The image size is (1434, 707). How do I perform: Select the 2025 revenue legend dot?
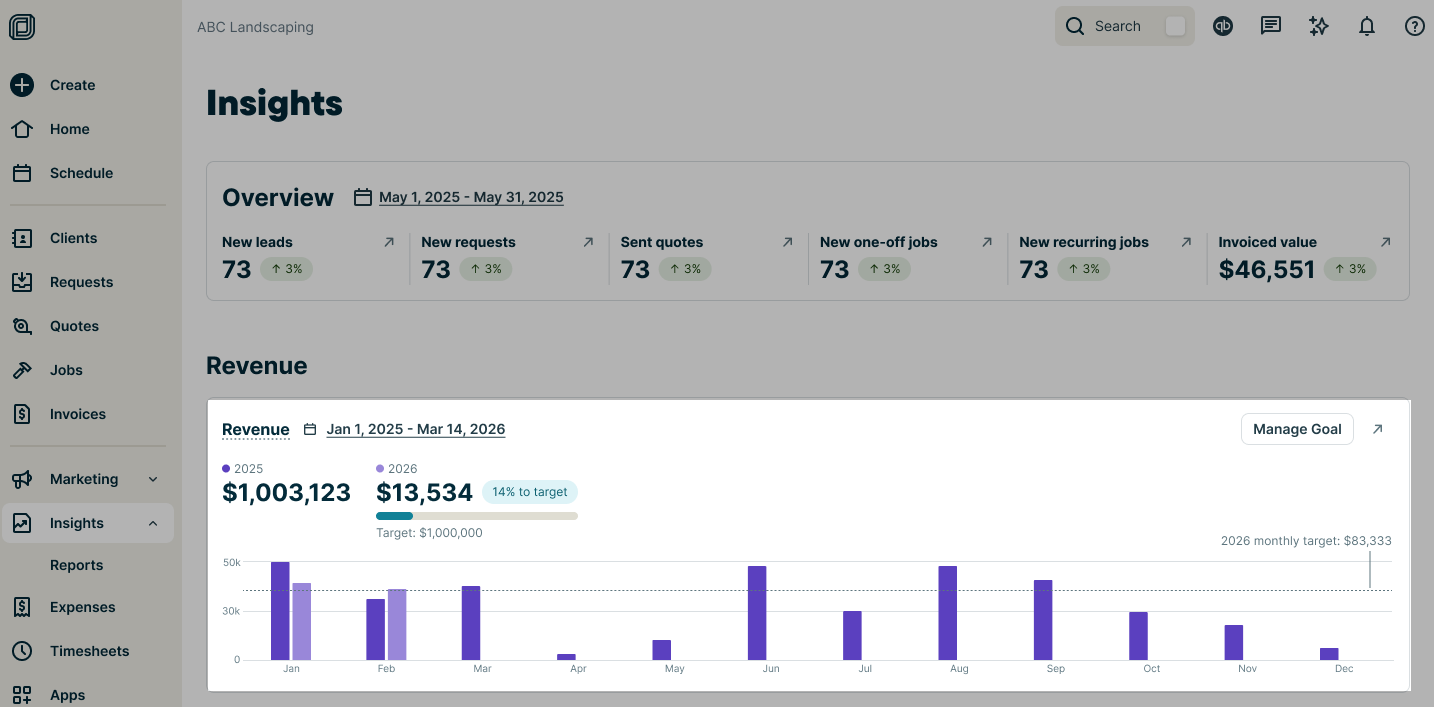tap(225, 468)
